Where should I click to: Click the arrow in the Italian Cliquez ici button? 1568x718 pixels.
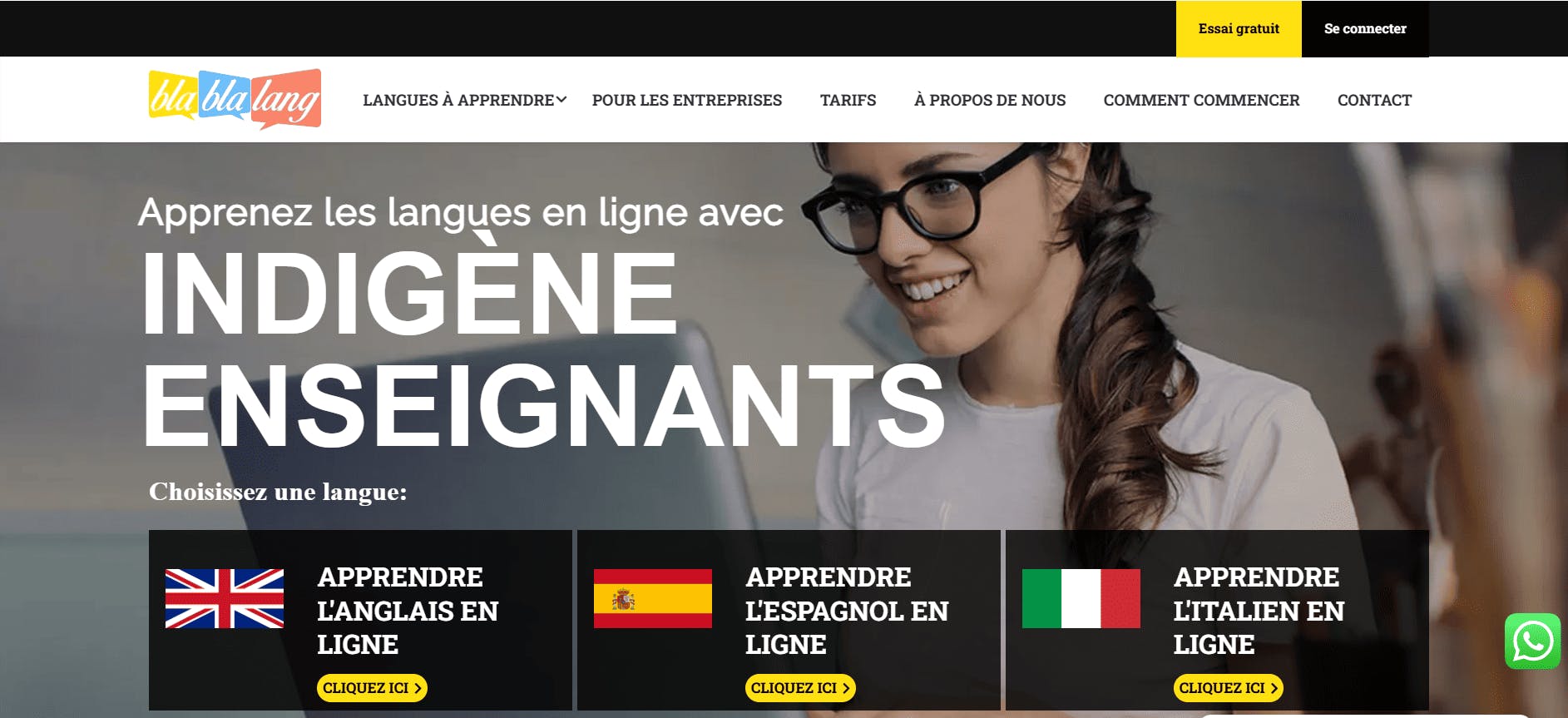1274,688
